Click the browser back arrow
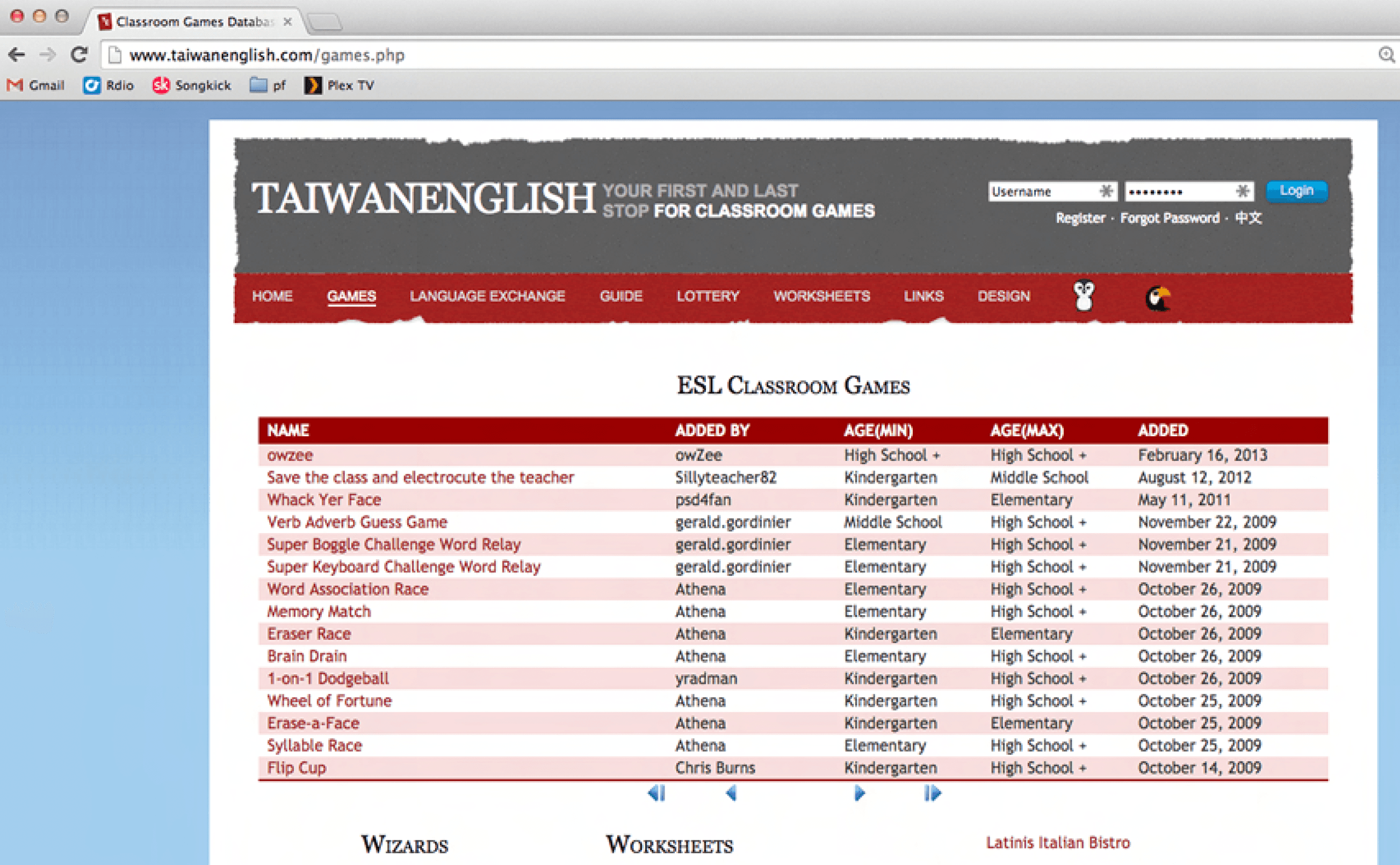The width and height of the screenshot is (1400, 865). pos(17,55)
